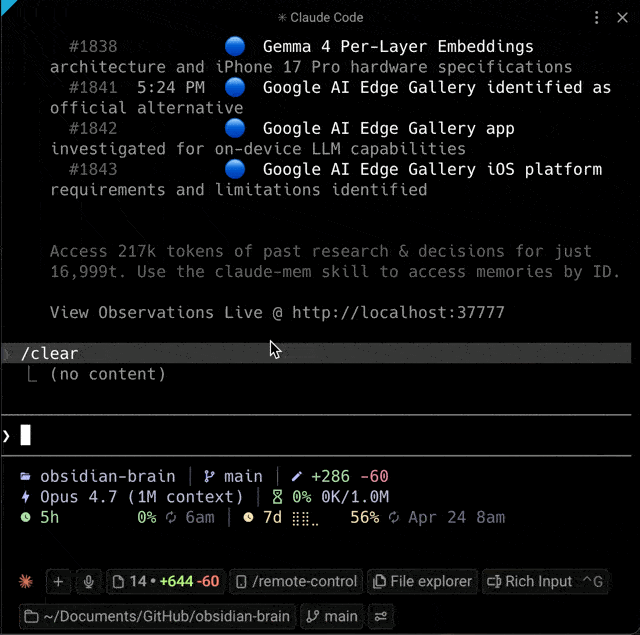The width and height of the screenshot is (640, 635).
Task: Click the pencil edits icon in status line
Action: pyautogui.click(x=297, y=476)
